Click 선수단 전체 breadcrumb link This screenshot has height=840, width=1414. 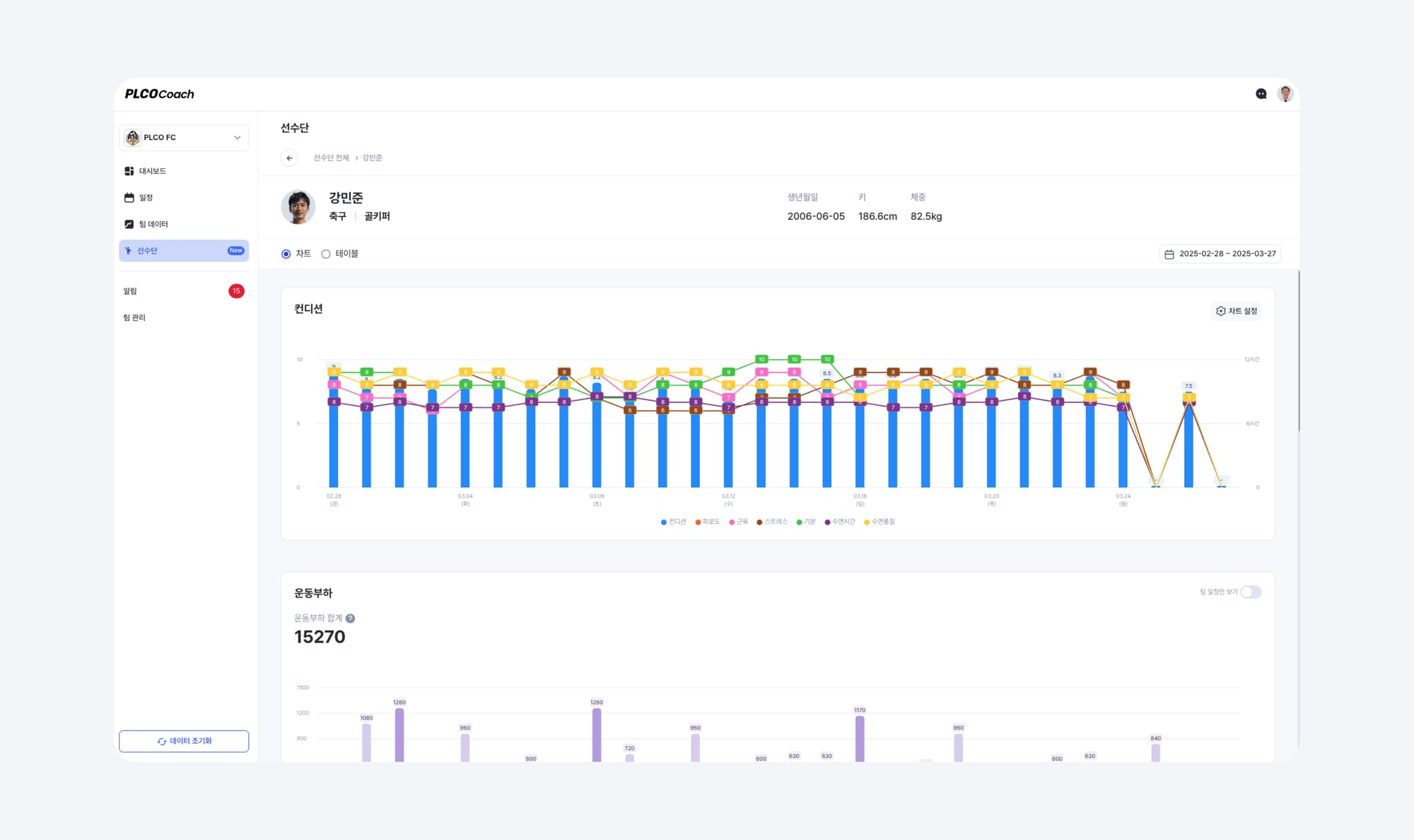(331, 158)
